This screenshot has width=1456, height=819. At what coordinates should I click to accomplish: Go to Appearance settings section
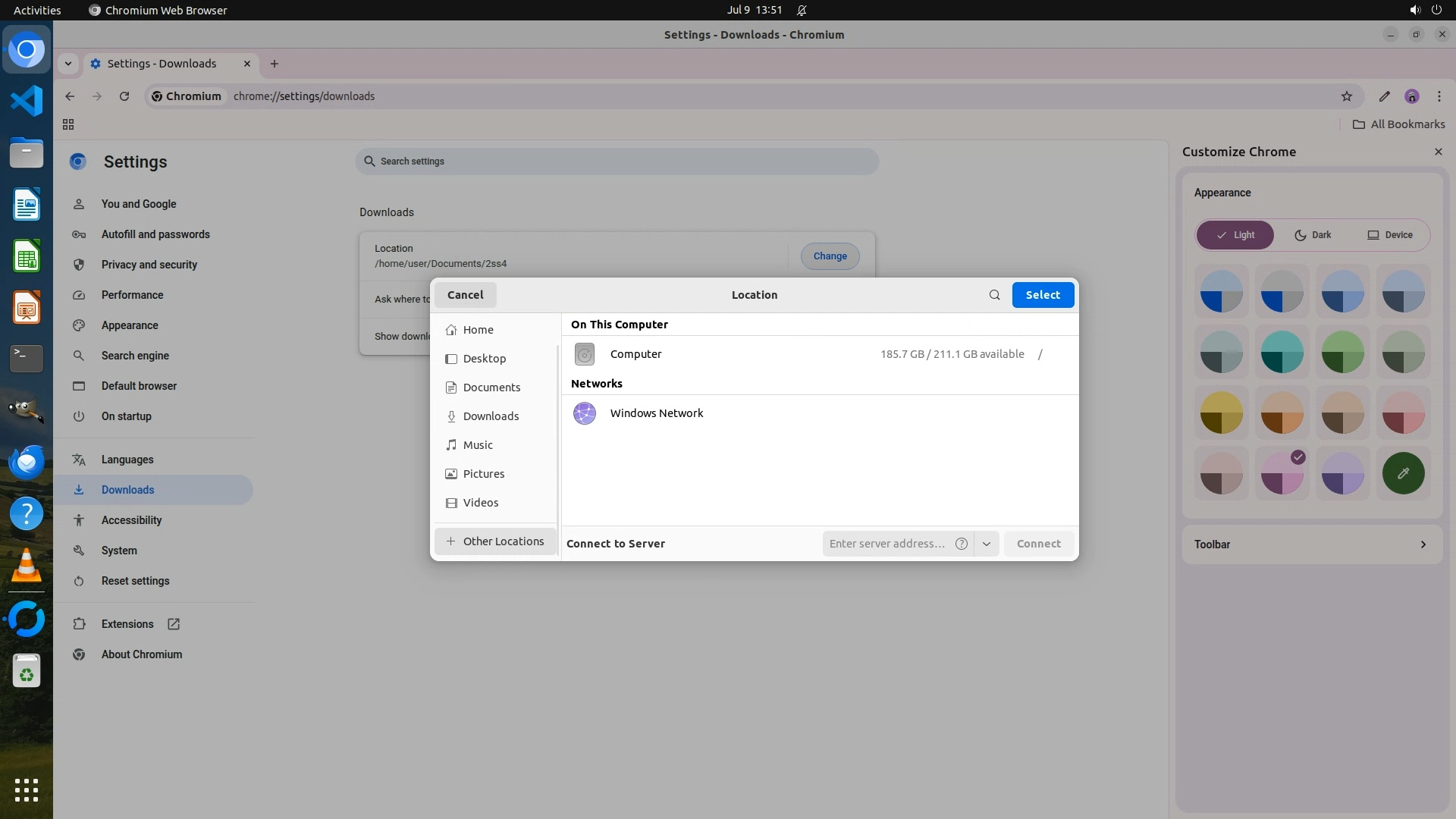point(130,325)
